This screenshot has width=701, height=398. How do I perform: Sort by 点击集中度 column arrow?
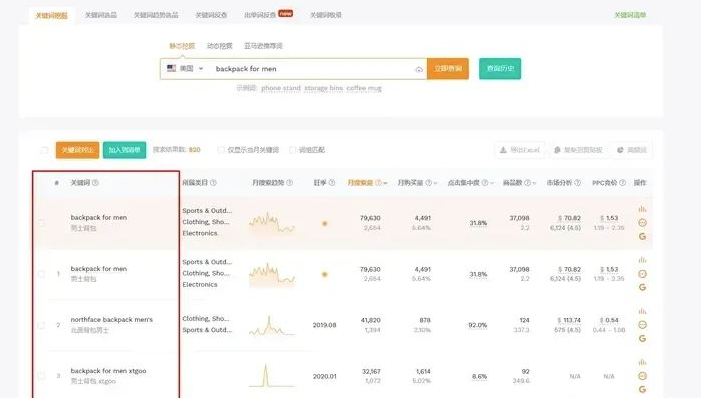[x=492, y=183]
